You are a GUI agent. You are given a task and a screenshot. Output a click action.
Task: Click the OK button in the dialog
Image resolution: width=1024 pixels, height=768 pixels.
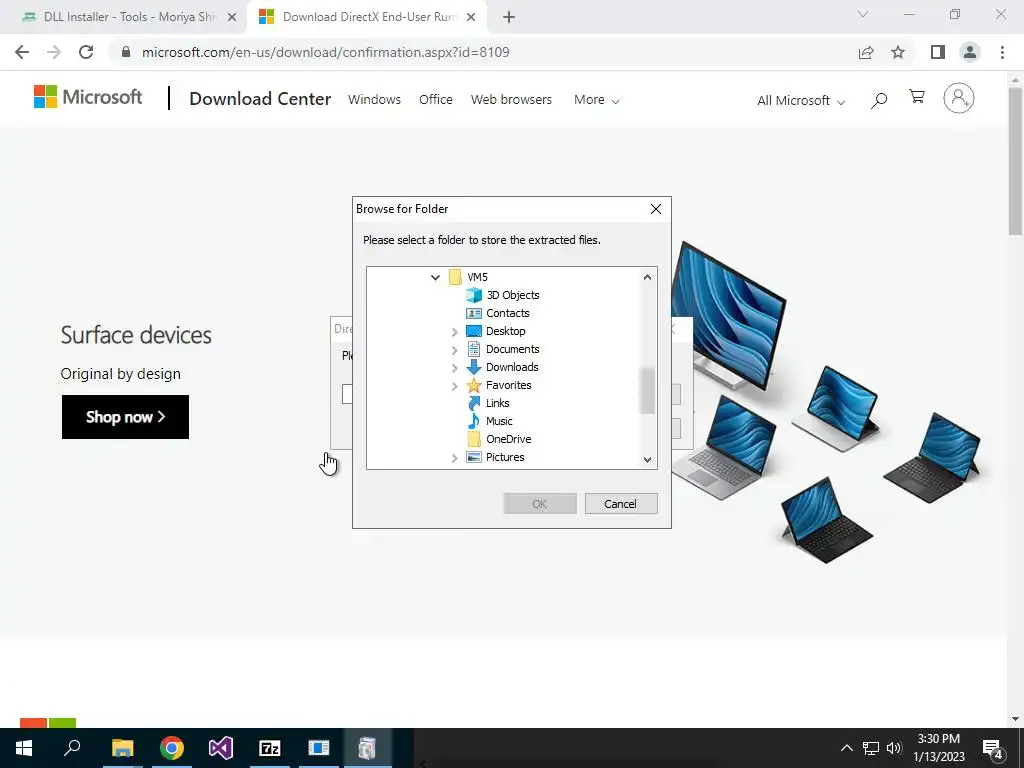click(539, 504)
